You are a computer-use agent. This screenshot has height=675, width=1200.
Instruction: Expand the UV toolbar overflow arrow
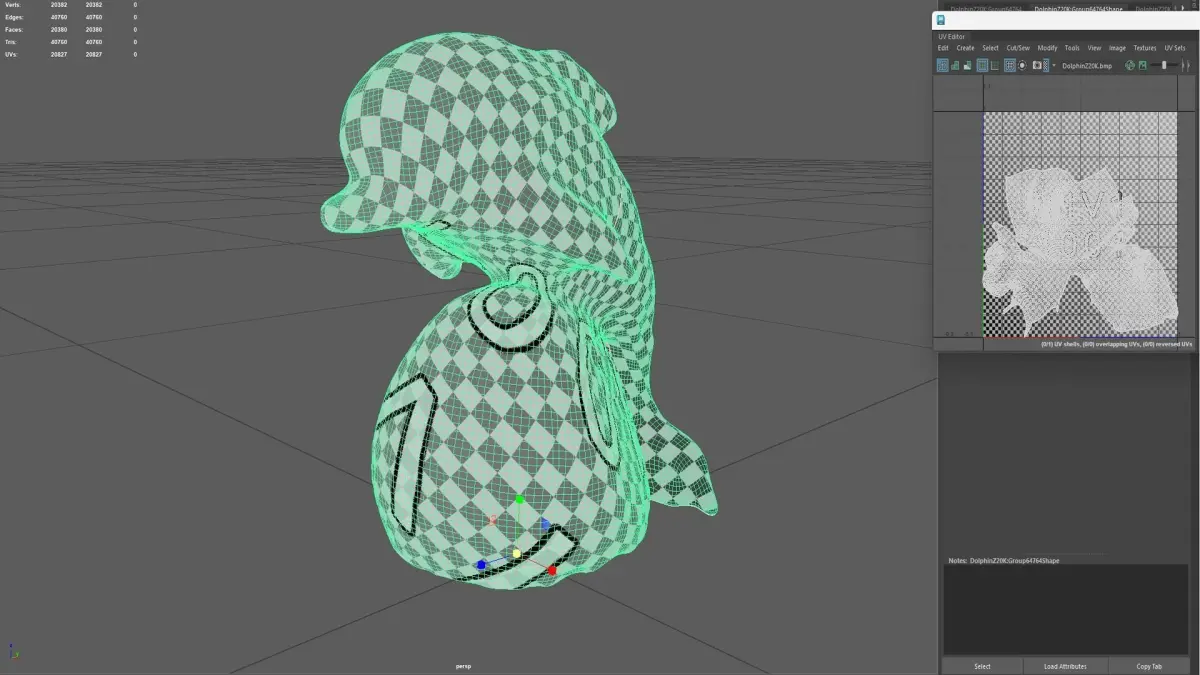coord(1188,65)
